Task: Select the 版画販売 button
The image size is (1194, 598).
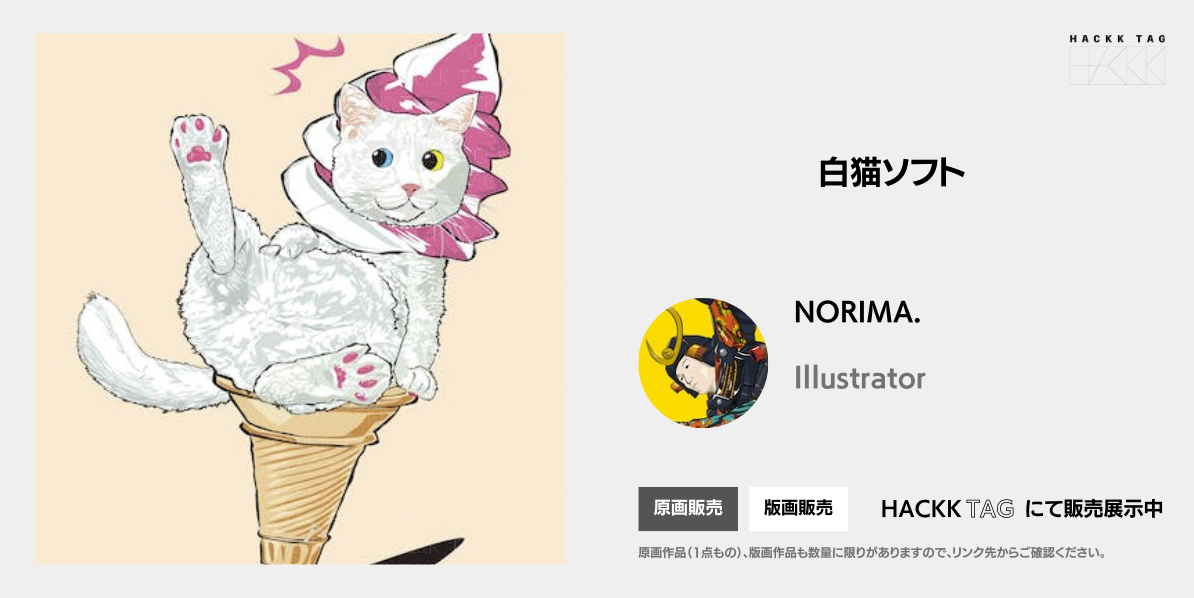Action: point(798,509)
